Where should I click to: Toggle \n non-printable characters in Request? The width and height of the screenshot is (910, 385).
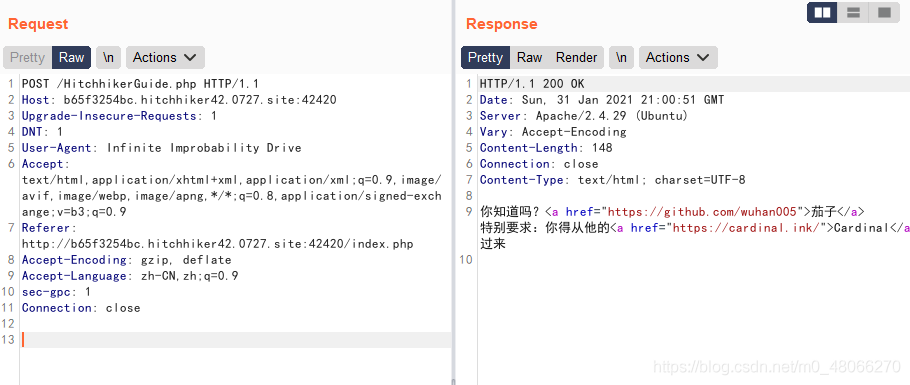109,57
